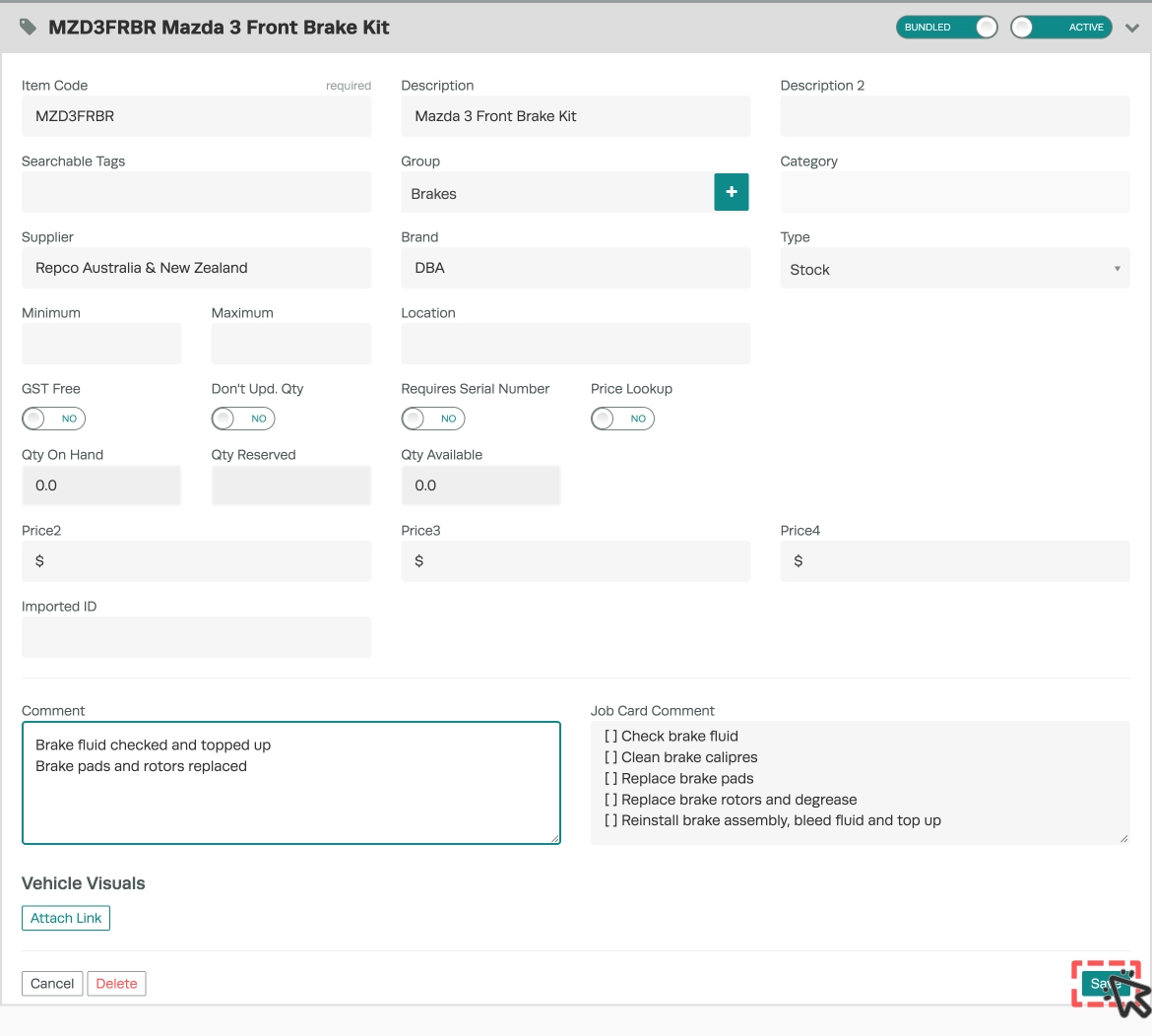The image size is (1152, 1036).
Task: Click the Imported ID field
Action: tap(196, 637)
